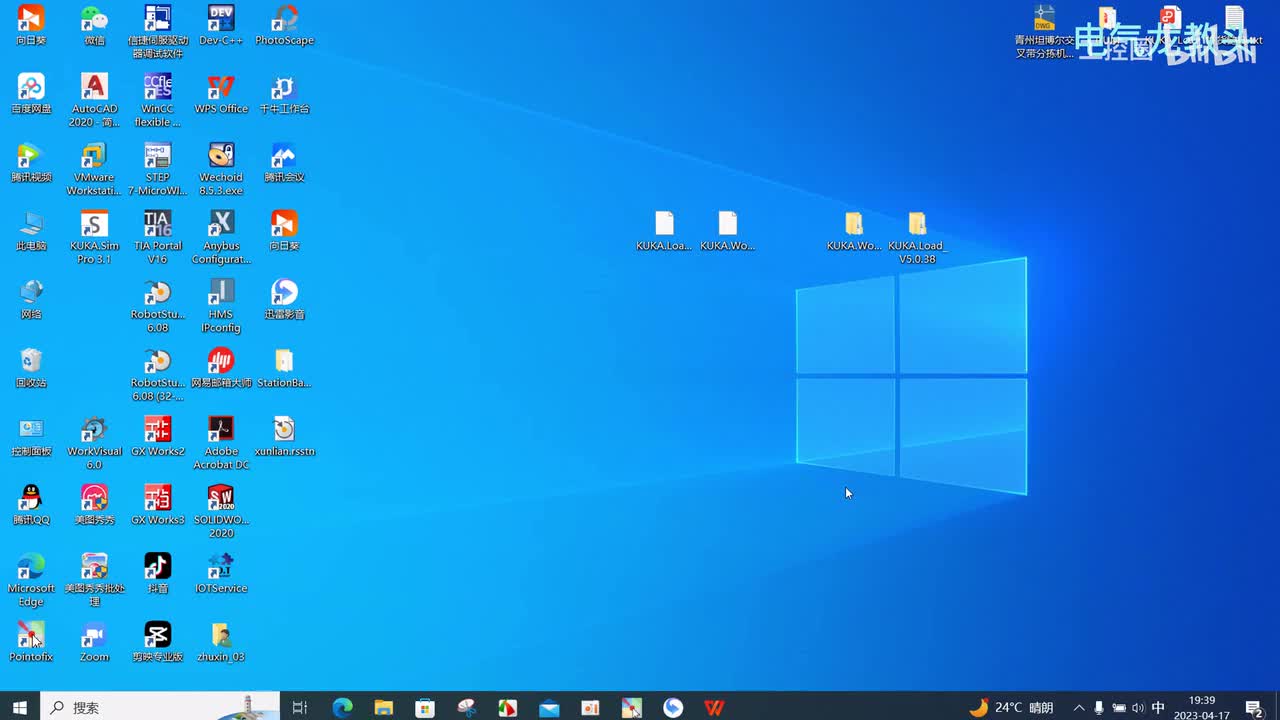Select the WPS Office desktop shortcut
Screen dimensions: 1280x720
(x=221, y=94)
